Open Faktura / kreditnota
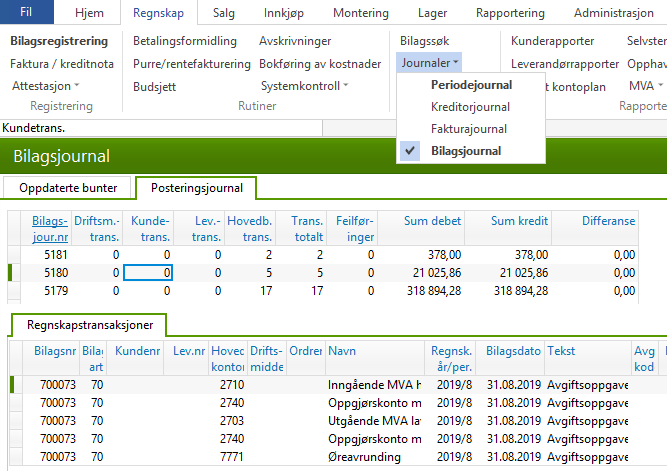667x471 pixels. (x=62, y=64)
